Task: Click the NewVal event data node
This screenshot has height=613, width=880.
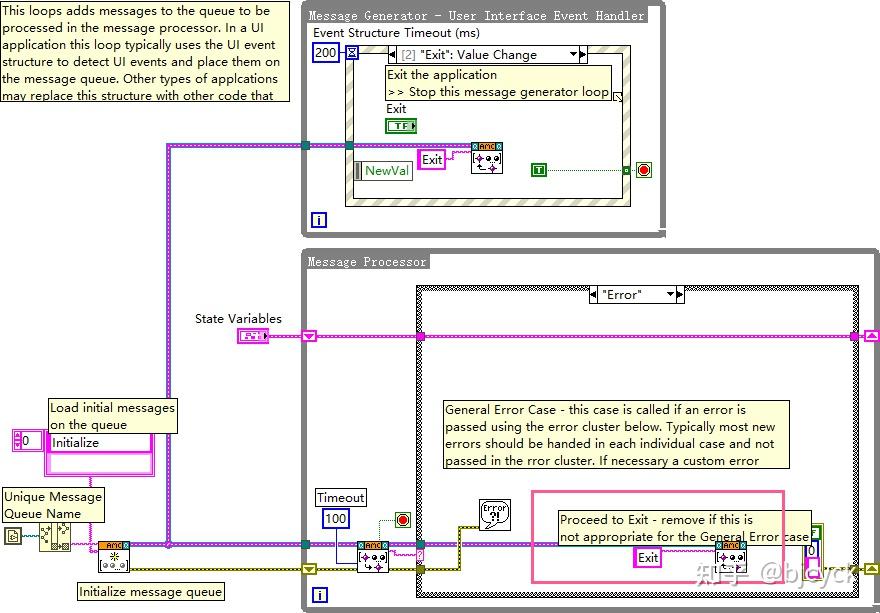Action: [x=384, y=171]
